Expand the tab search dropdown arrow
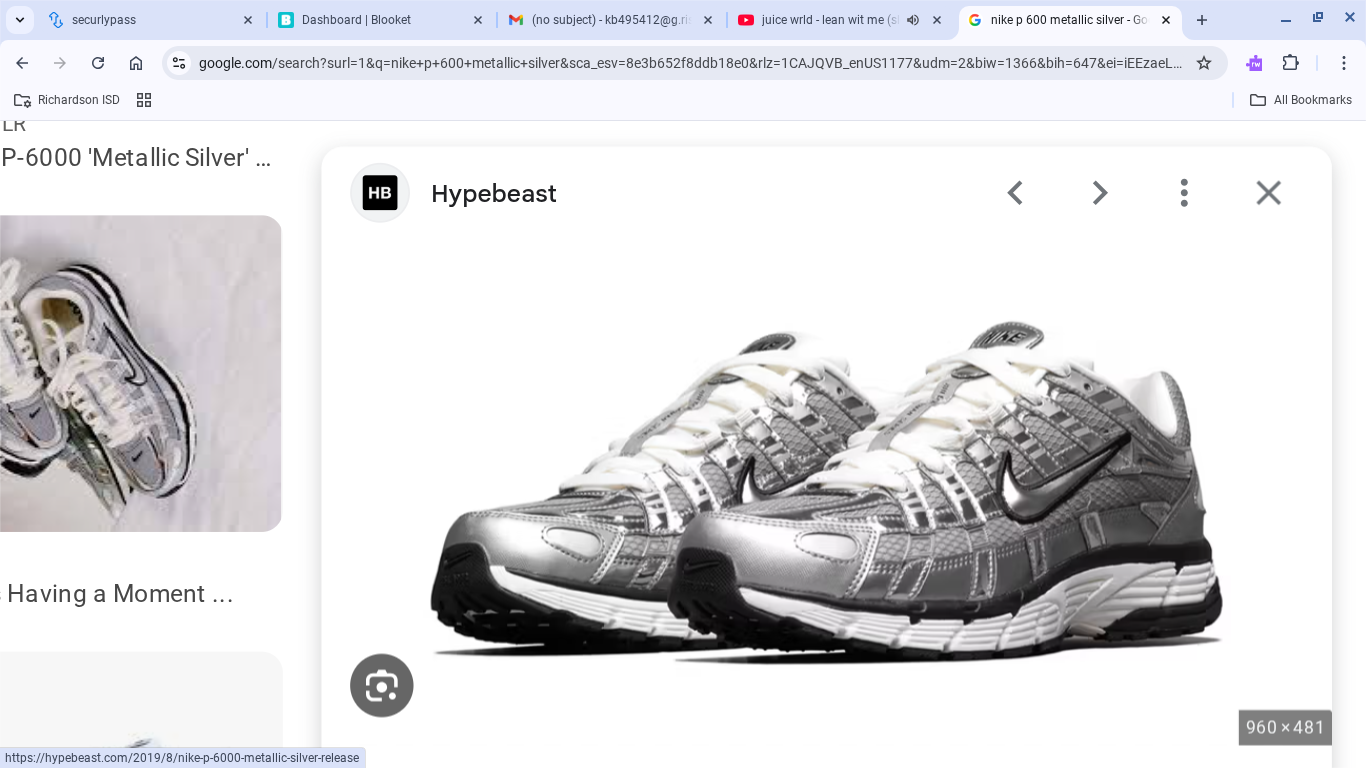1366x768 pixels. coord(20,20)
